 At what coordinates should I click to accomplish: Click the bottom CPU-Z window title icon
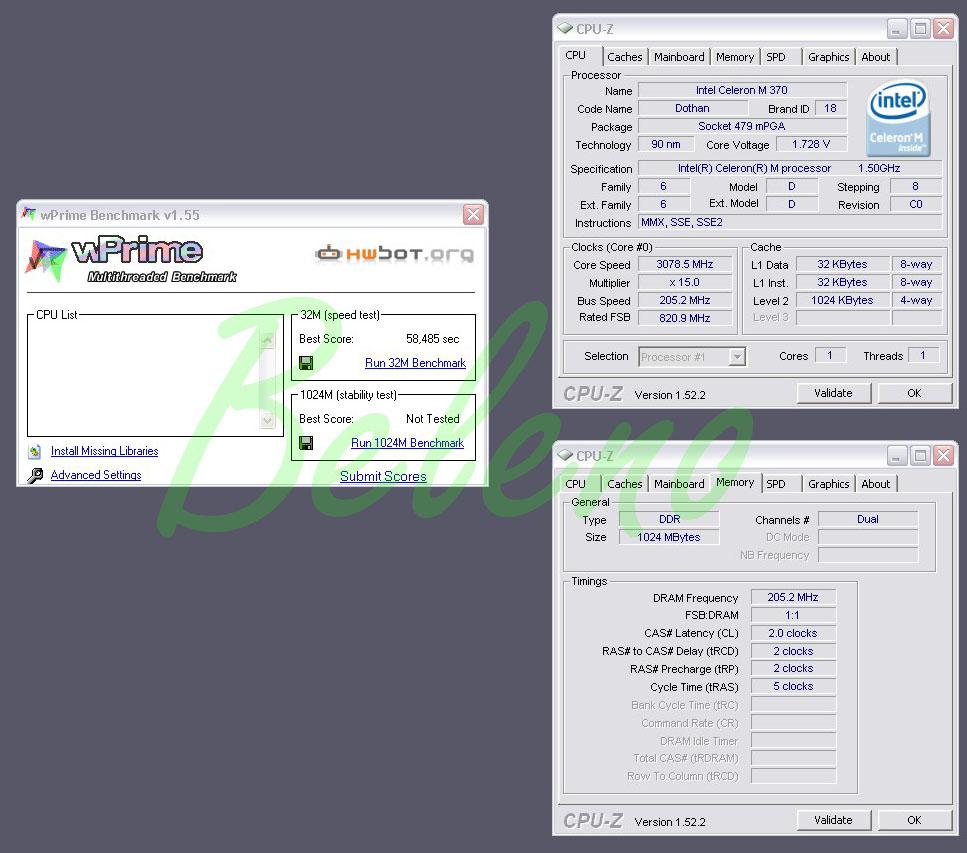[565, 455]
